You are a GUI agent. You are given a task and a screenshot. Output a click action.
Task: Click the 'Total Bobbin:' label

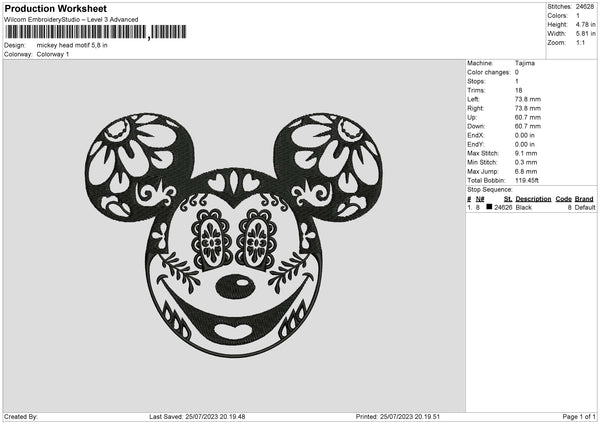click(x=486, y=180)
